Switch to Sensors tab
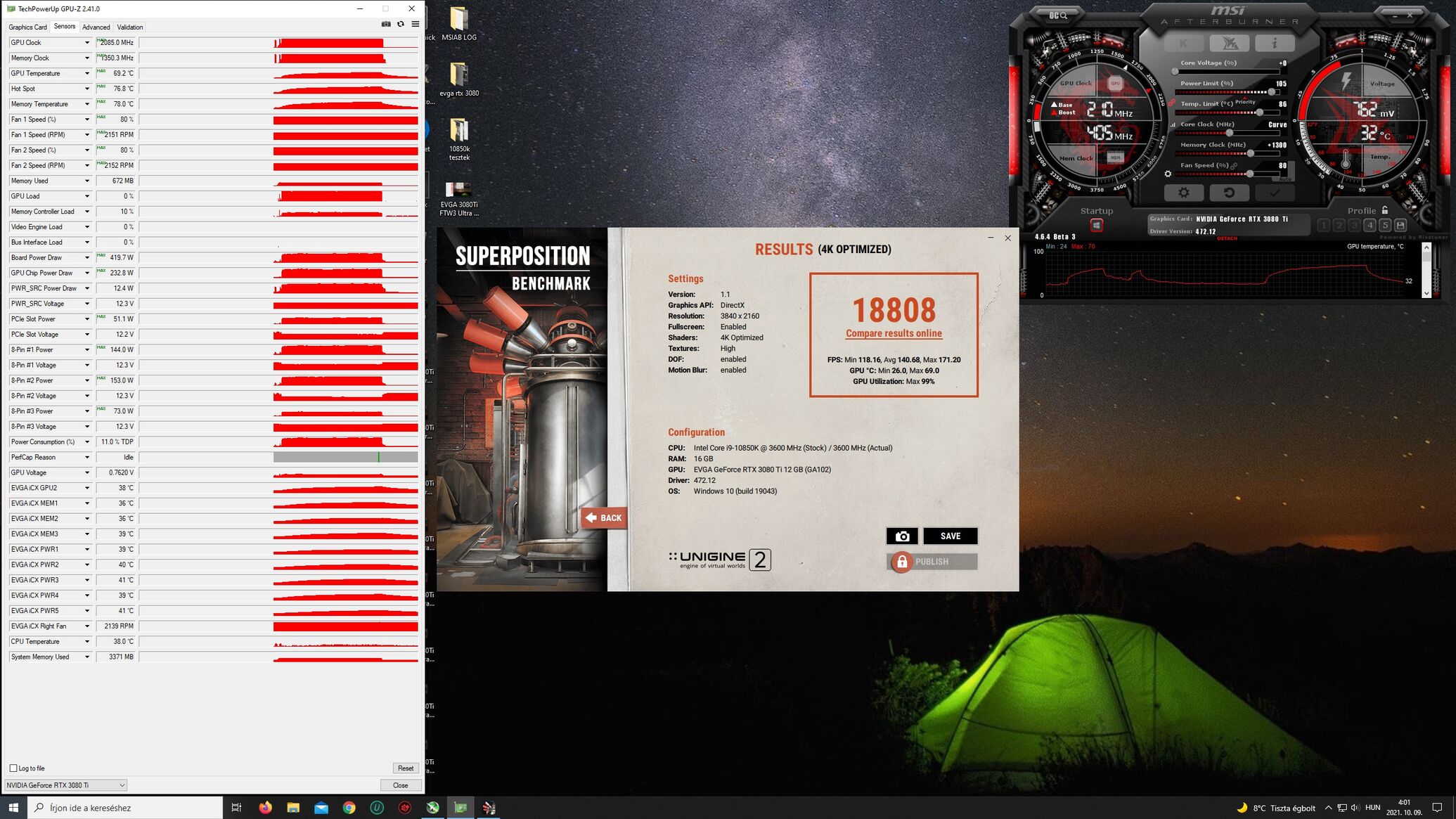Image resolution: width=1456 pixels, height=819 pixels. click(64, 27)
